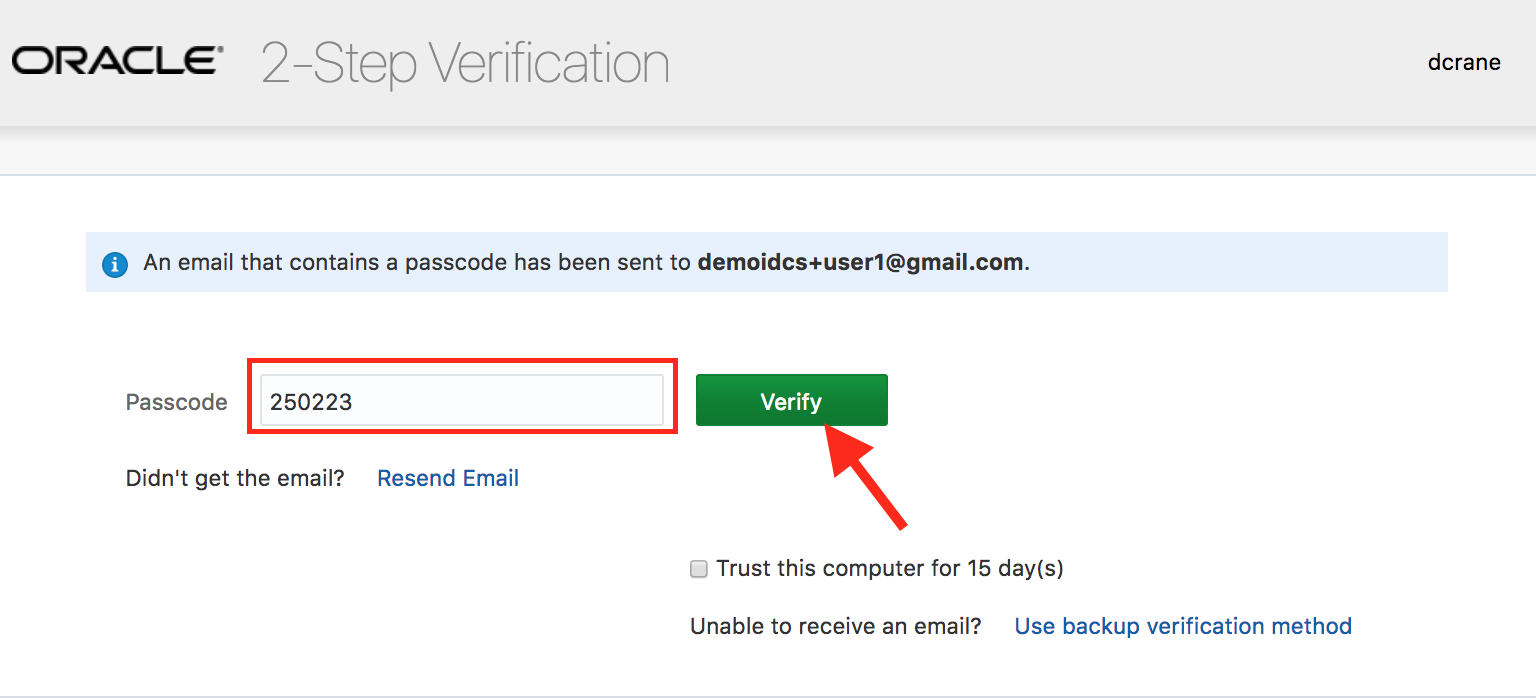Click the 'Passcode' field label
This screenshot has width=1536, height=698.
click(177, 402)
